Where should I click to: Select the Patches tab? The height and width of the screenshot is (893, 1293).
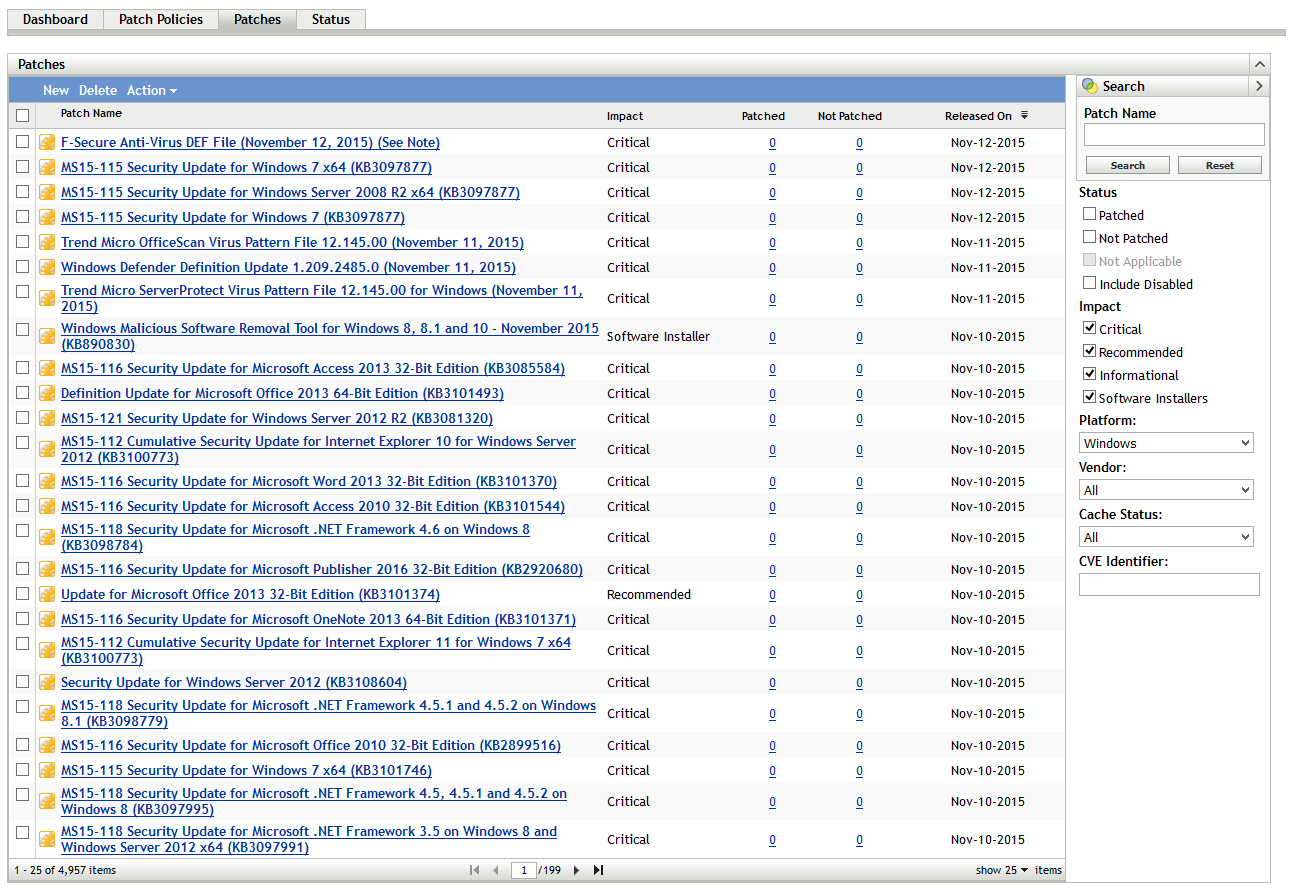pyautogui.click(x=258, y=19)
